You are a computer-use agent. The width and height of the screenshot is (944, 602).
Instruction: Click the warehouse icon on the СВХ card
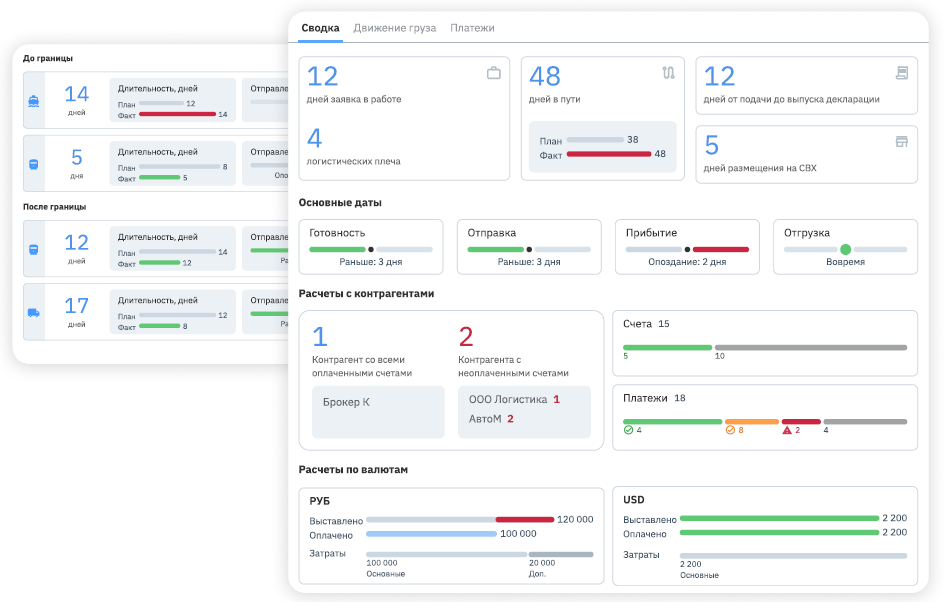[901, 142]
